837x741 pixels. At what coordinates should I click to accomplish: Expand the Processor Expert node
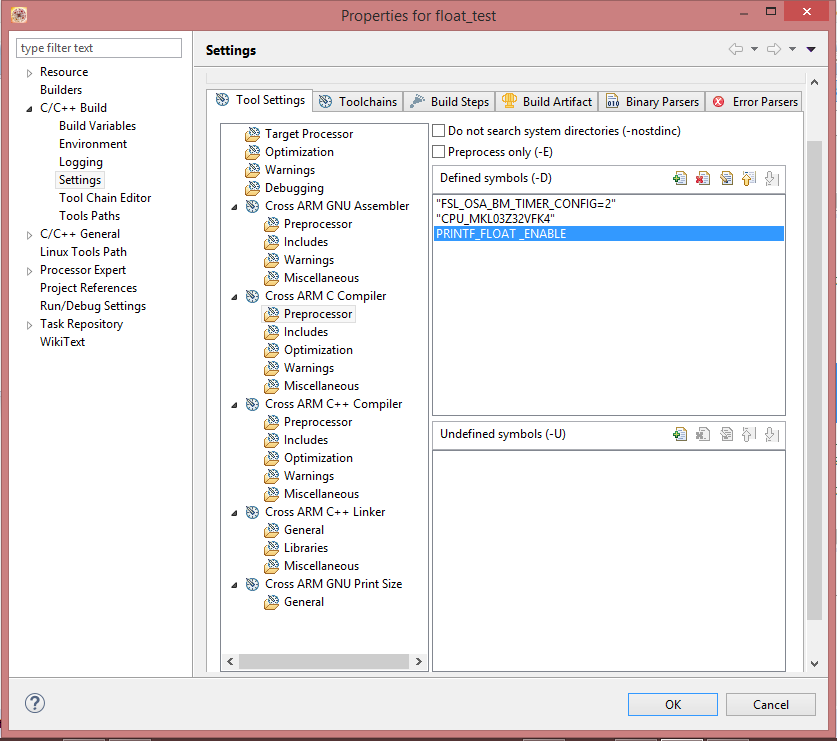pyautogui.click(x=29, y=271)
